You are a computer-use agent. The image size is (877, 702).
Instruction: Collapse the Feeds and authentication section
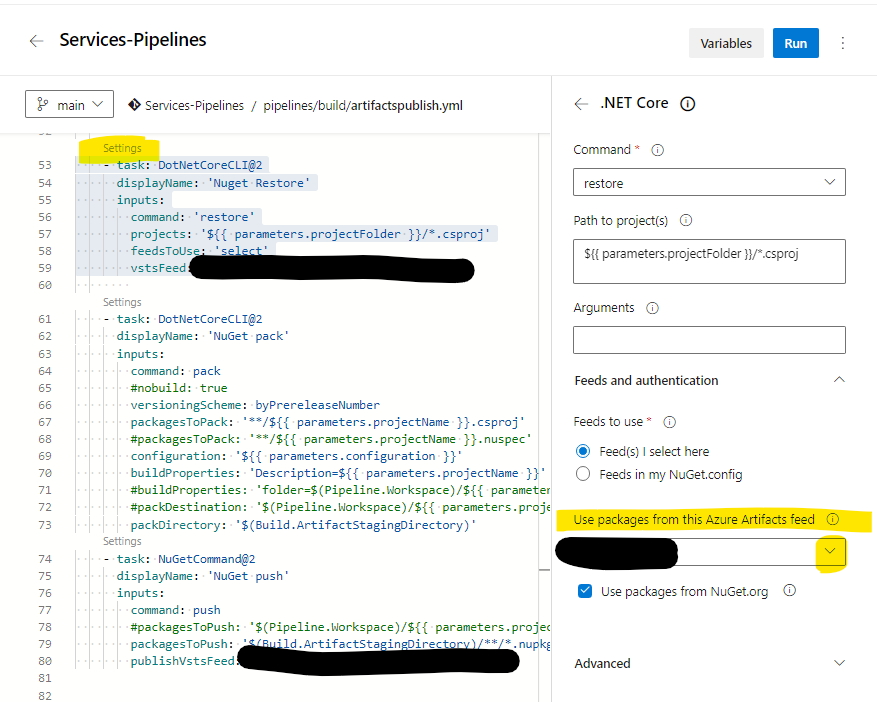pyautogui.click(x=839, y=380)
